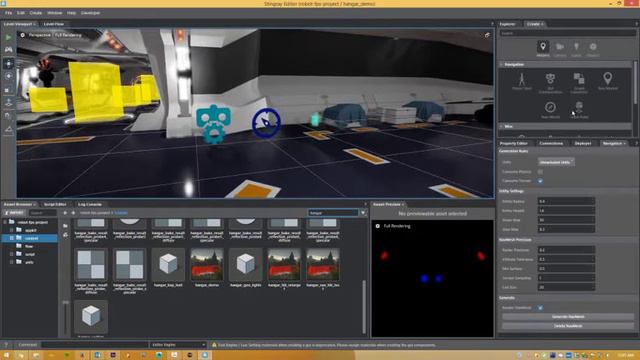Image resolution: width=640 pixels, height=360 pixels.
Task: Open the viewport settings gear next to Perspective
Action: point(22,35)
